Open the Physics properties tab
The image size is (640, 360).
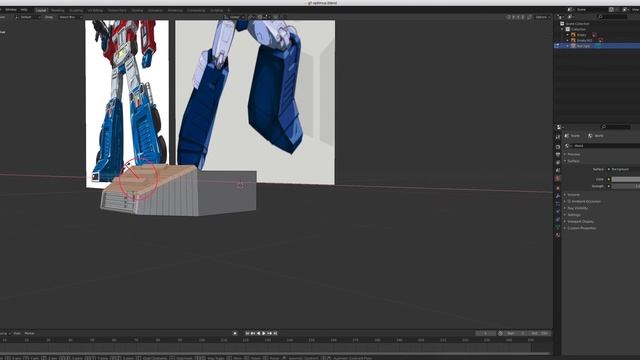558,211
